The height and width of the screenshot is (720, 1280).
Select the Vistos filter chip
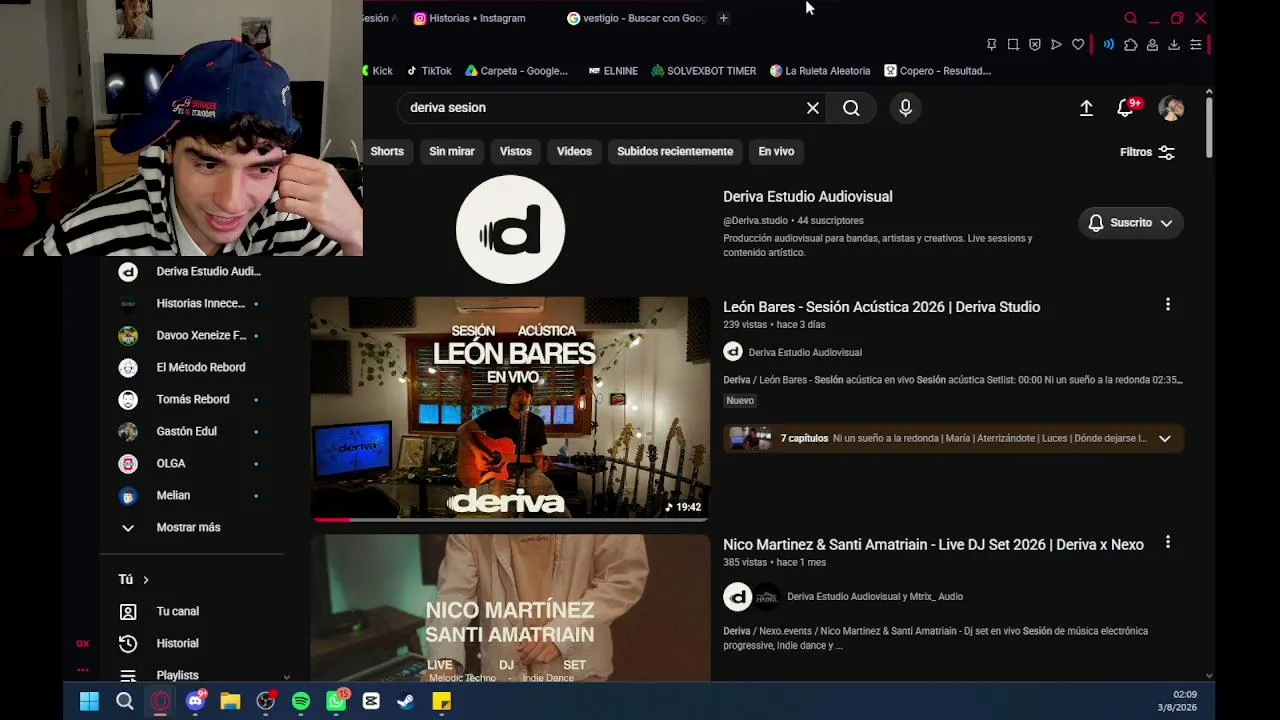516,152
